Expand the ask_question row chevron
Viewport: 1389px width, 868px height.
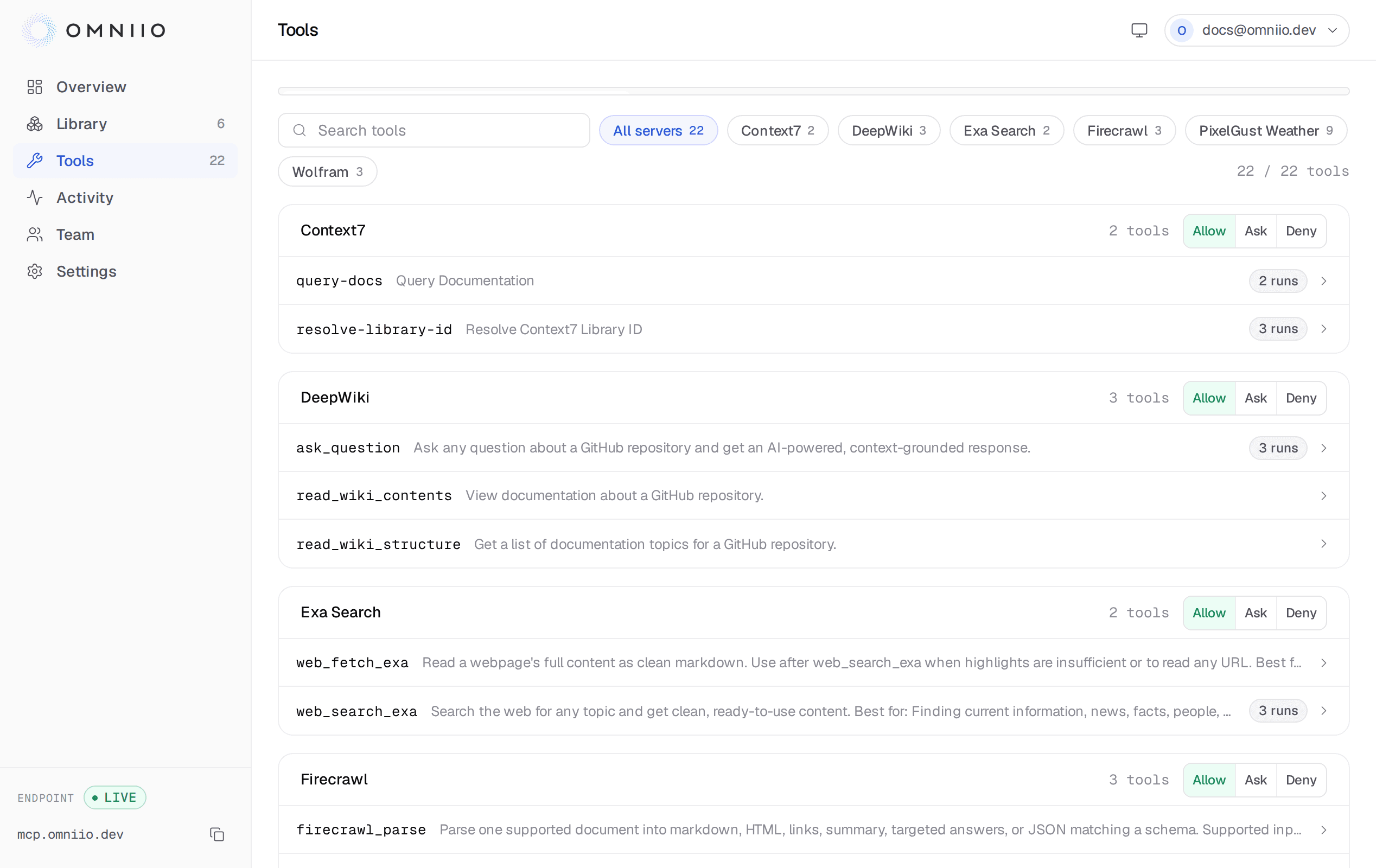[x=1323, y=448]
